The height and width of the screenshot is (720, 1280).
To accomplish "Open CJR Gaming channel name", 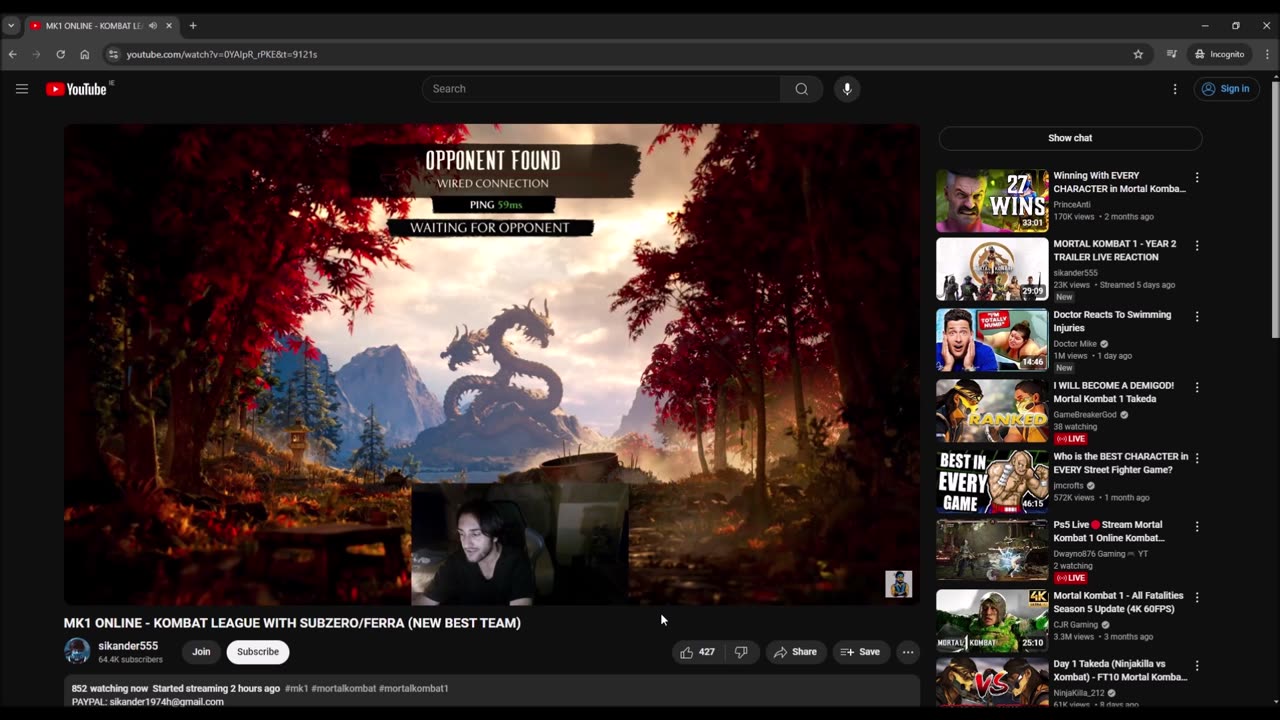I will coord(1076,625).
